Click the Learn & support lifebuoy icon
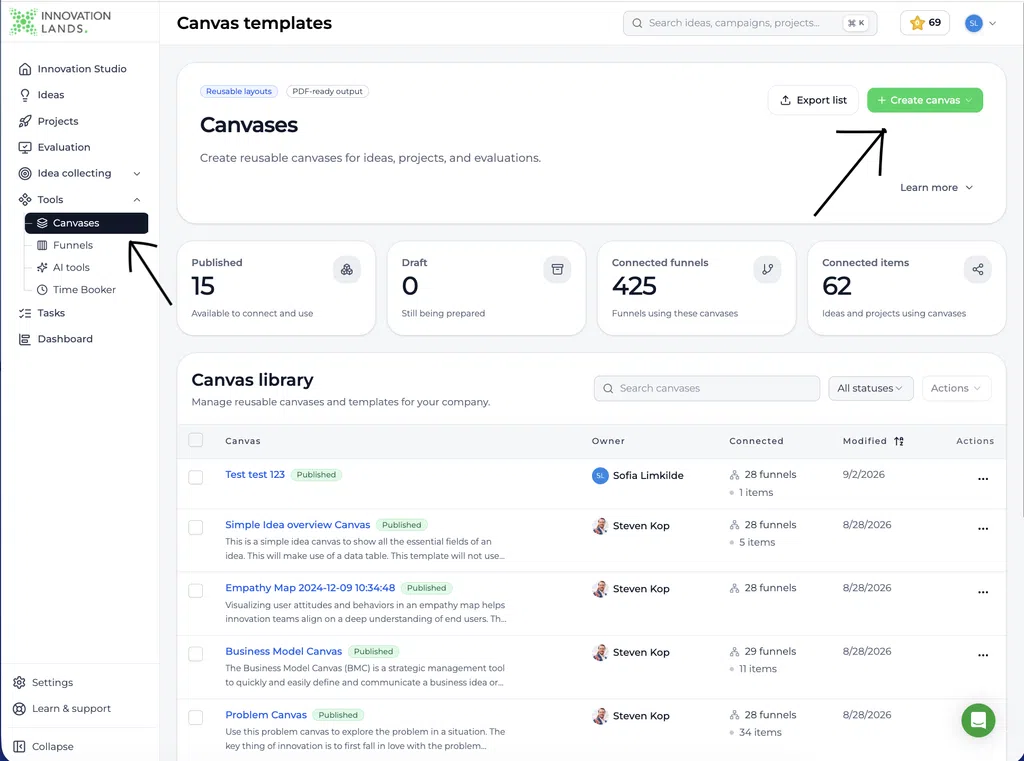Screen dimensions: 1024x761 (x=20, y=708)
